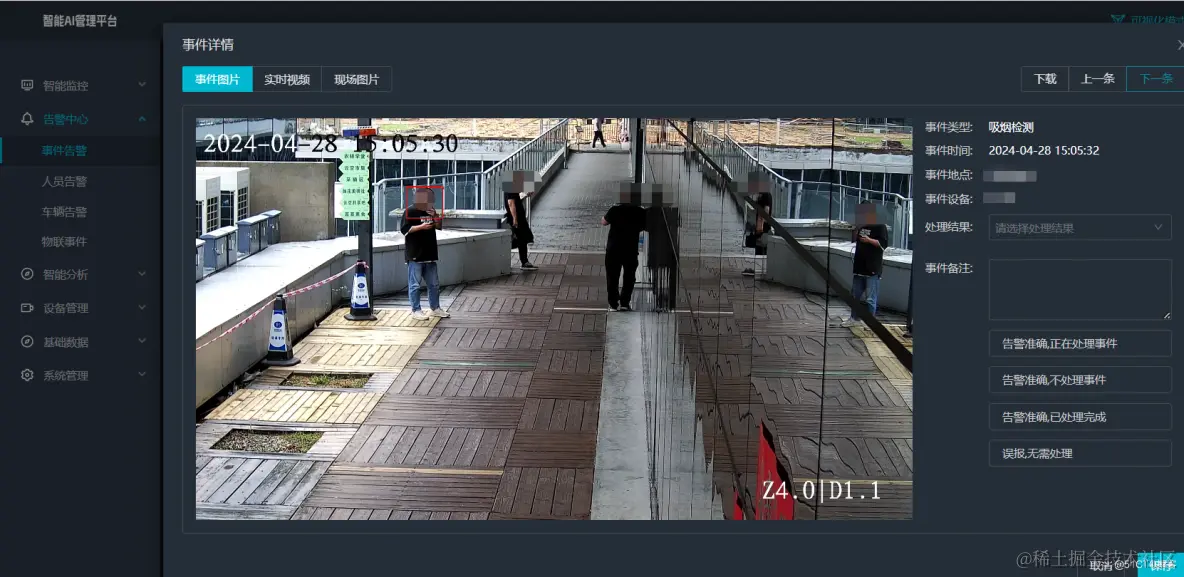This screenshot has width=1184, height=577.
Task: Switch to the 实时视频 tab
Action: (287, 79)
